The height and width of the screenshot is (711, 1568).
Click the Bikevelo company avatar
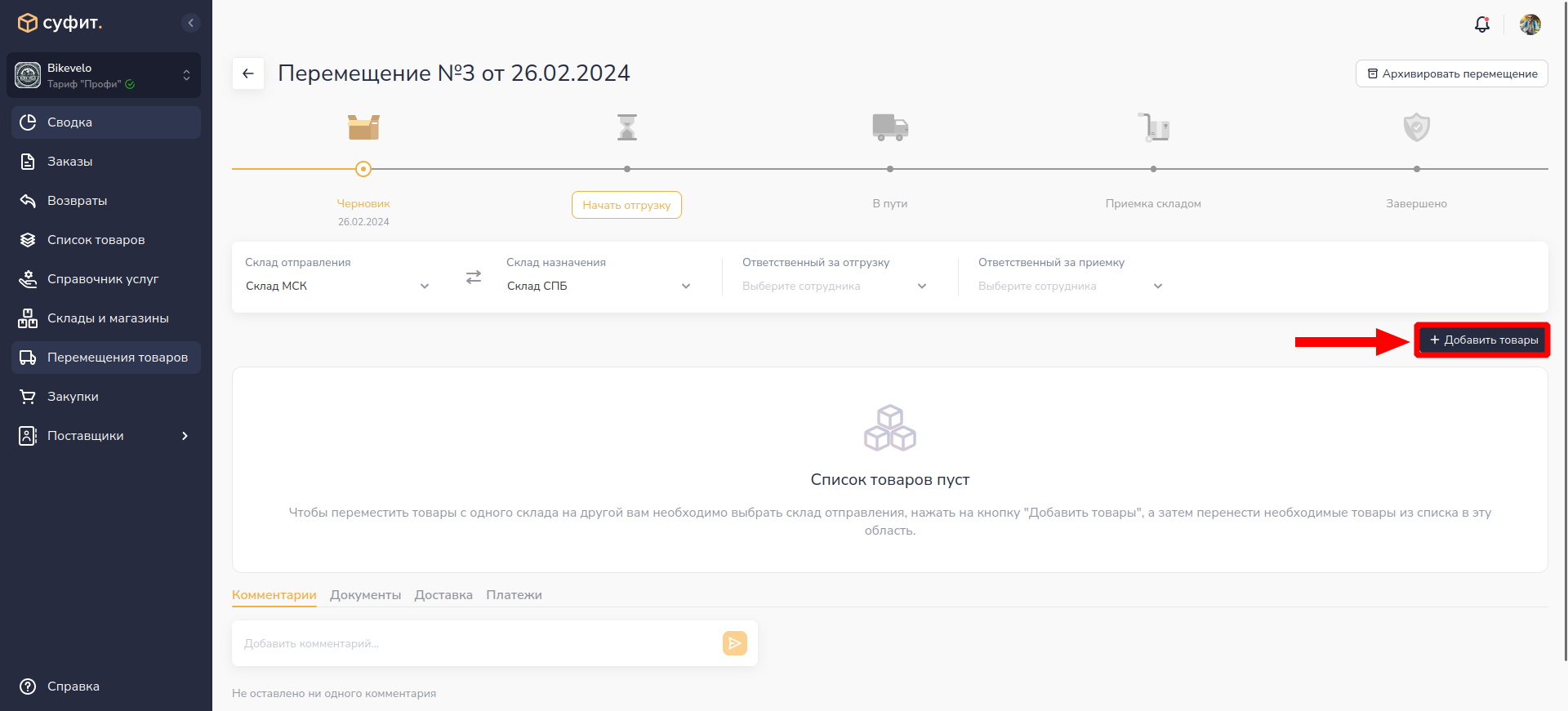(x=28, y=75)
